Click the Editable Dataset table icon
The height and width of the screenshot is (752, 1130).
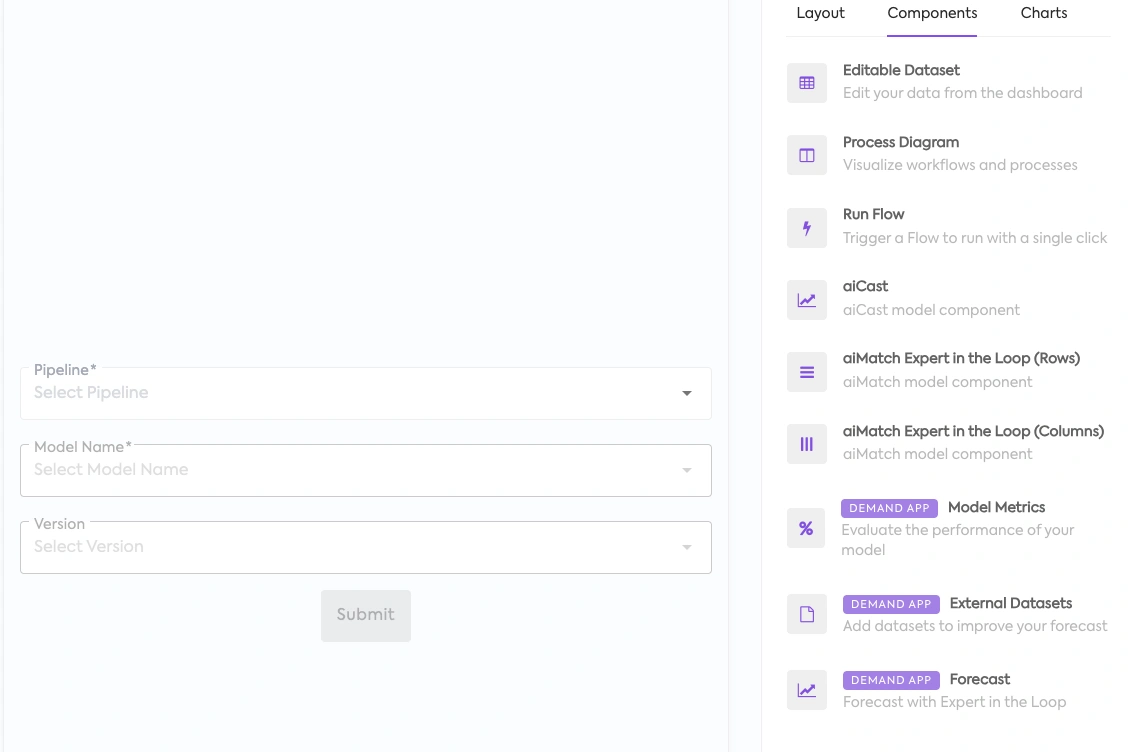point(806,83)
